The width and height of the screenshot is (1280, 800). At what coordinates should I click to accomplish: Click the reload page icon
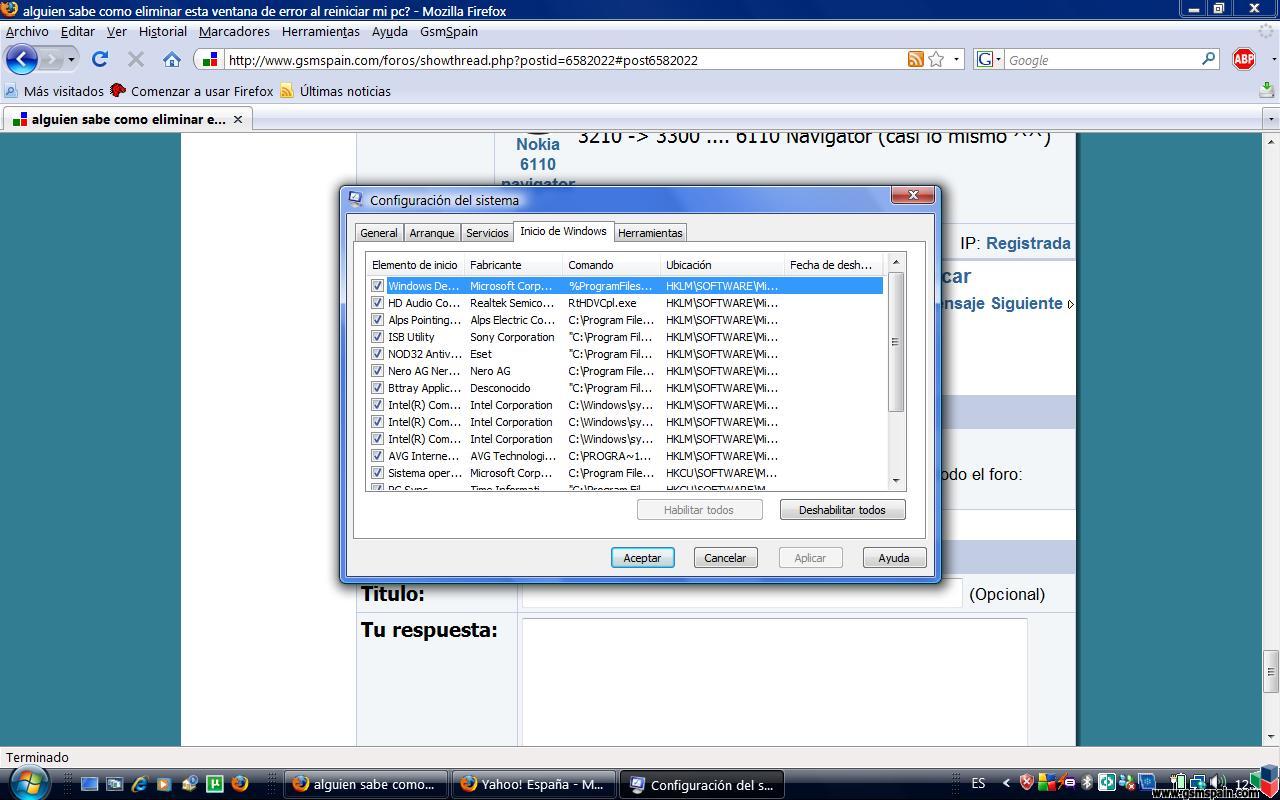(100, 60)
